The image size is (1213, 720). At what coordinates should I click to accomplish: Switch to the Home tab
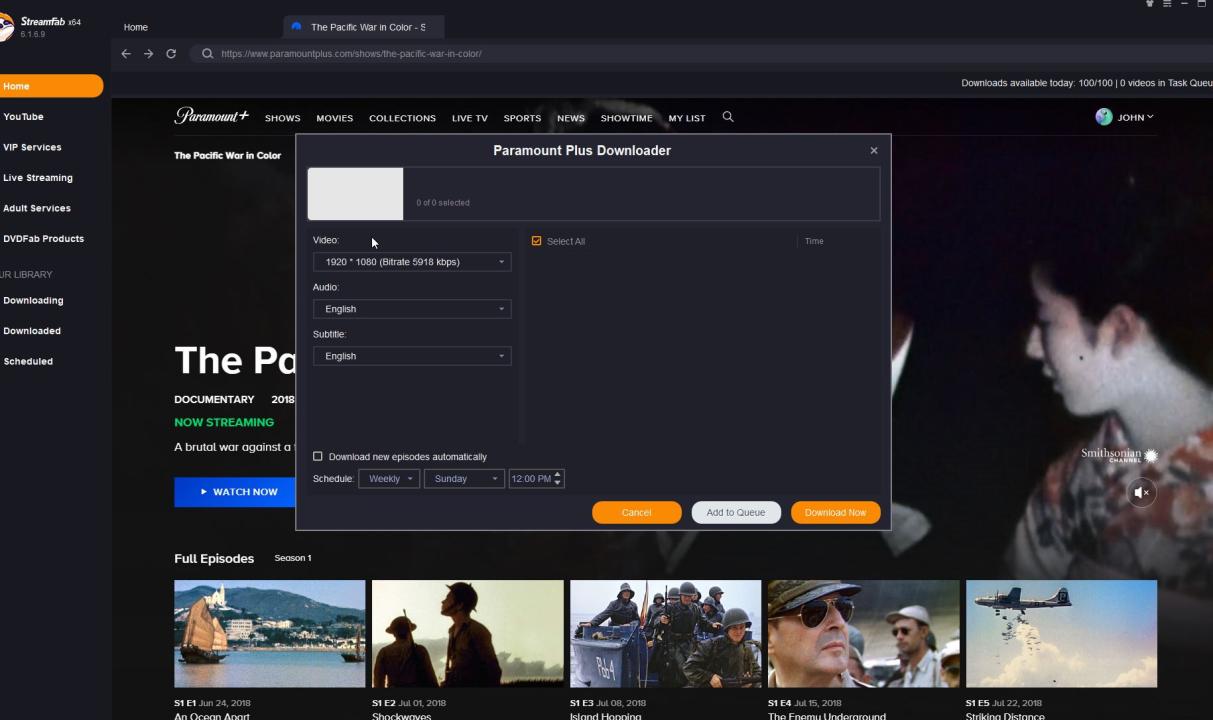click(x=136, y=27)
